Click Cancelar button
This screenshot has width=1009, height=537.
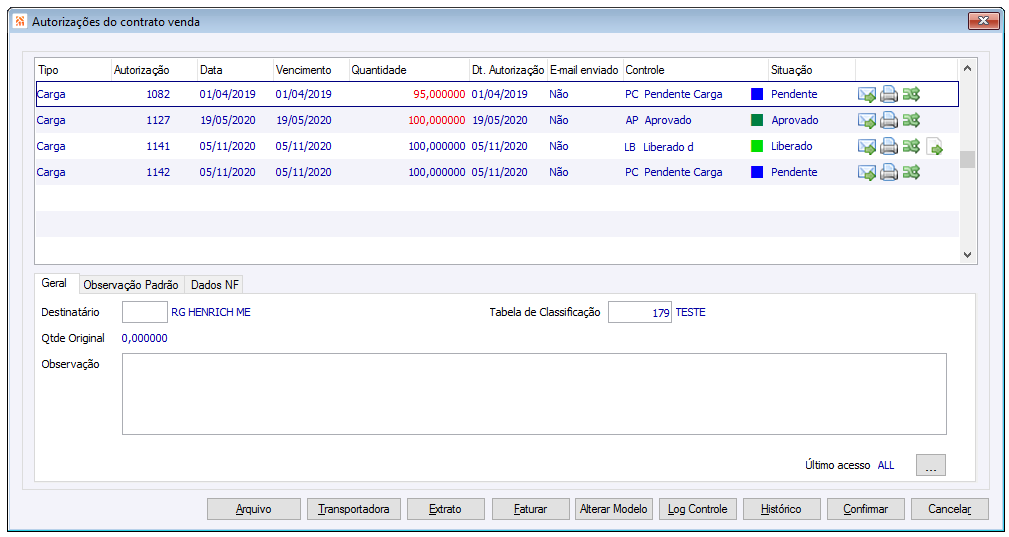(x=950, y=509)
